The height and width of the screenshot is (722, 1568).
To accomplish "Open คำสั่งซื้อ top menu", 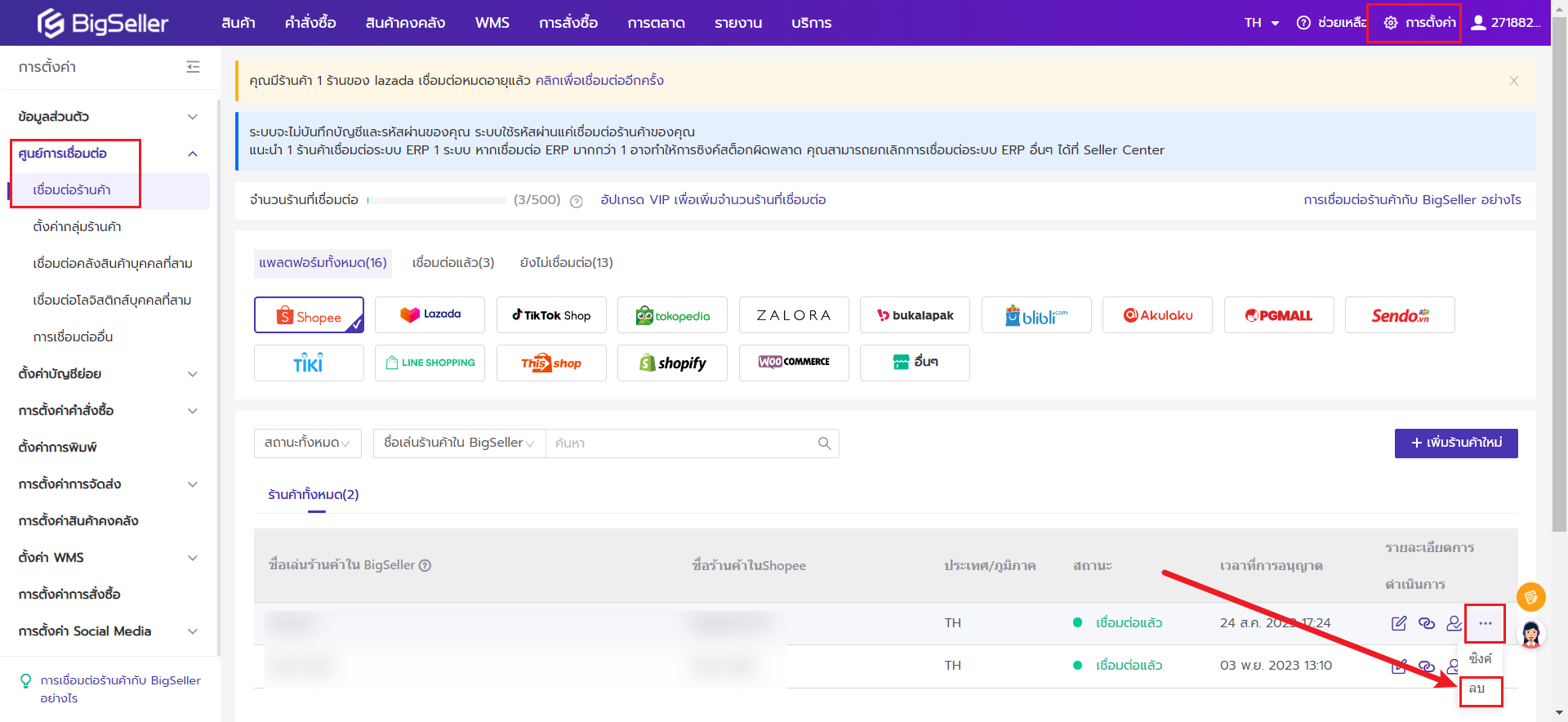I will [310, 23].
